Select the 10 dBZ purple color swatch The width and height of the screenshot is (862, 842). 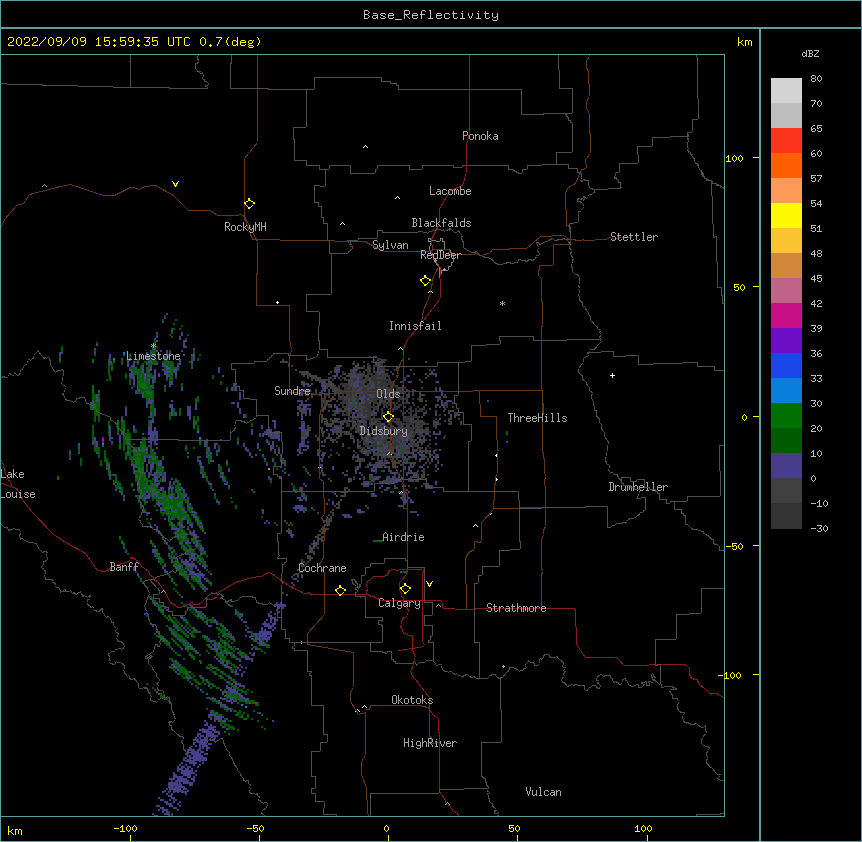pyautogui.click(x=786, y=466)
